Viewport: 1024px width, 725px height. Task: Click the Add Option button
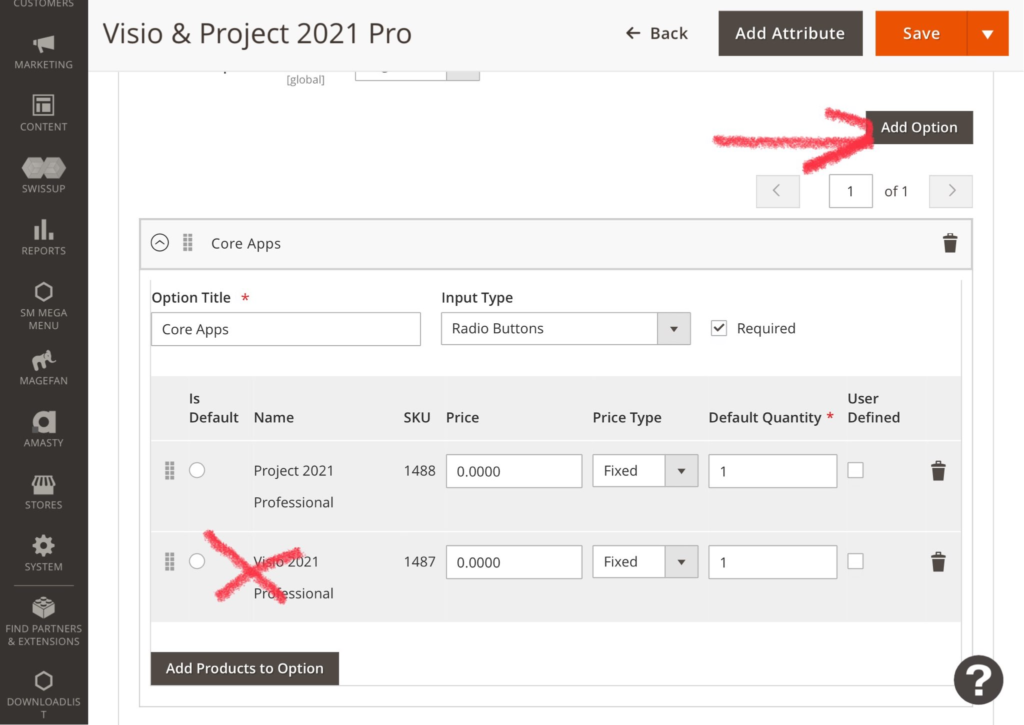click(918, 128)
